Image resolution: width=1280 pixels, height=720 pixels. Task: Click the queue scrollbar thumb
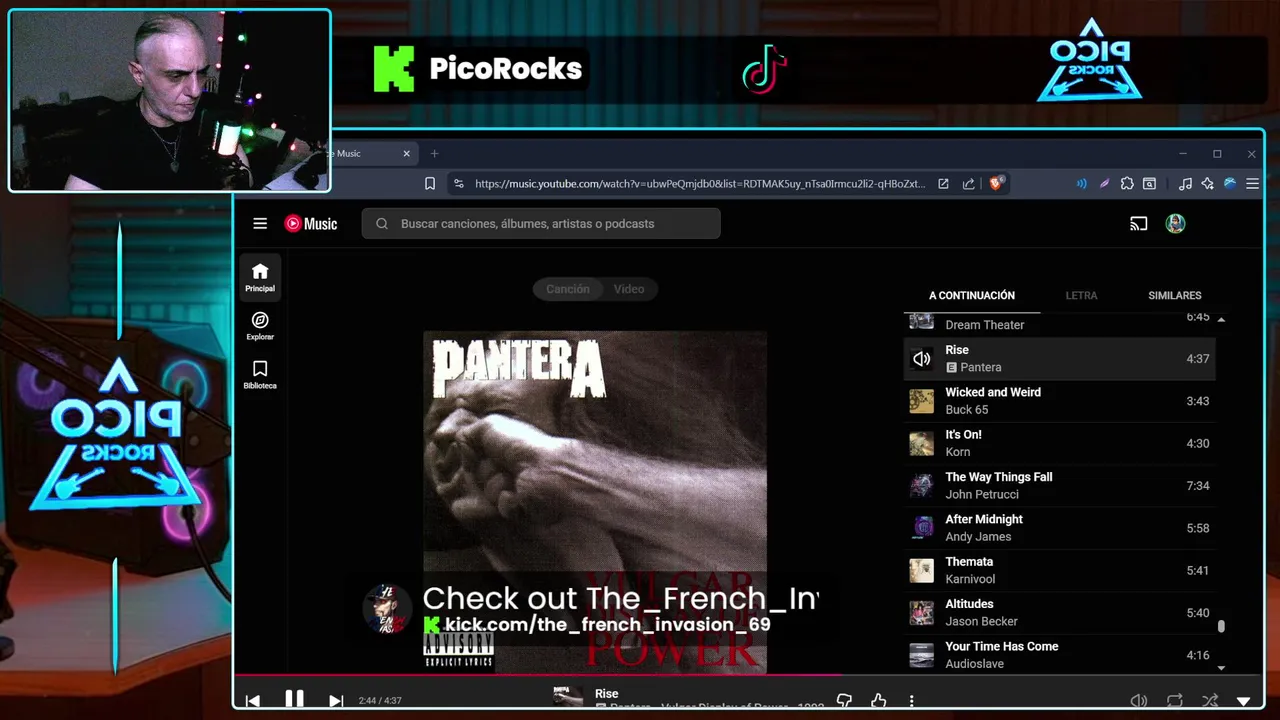1221,627
